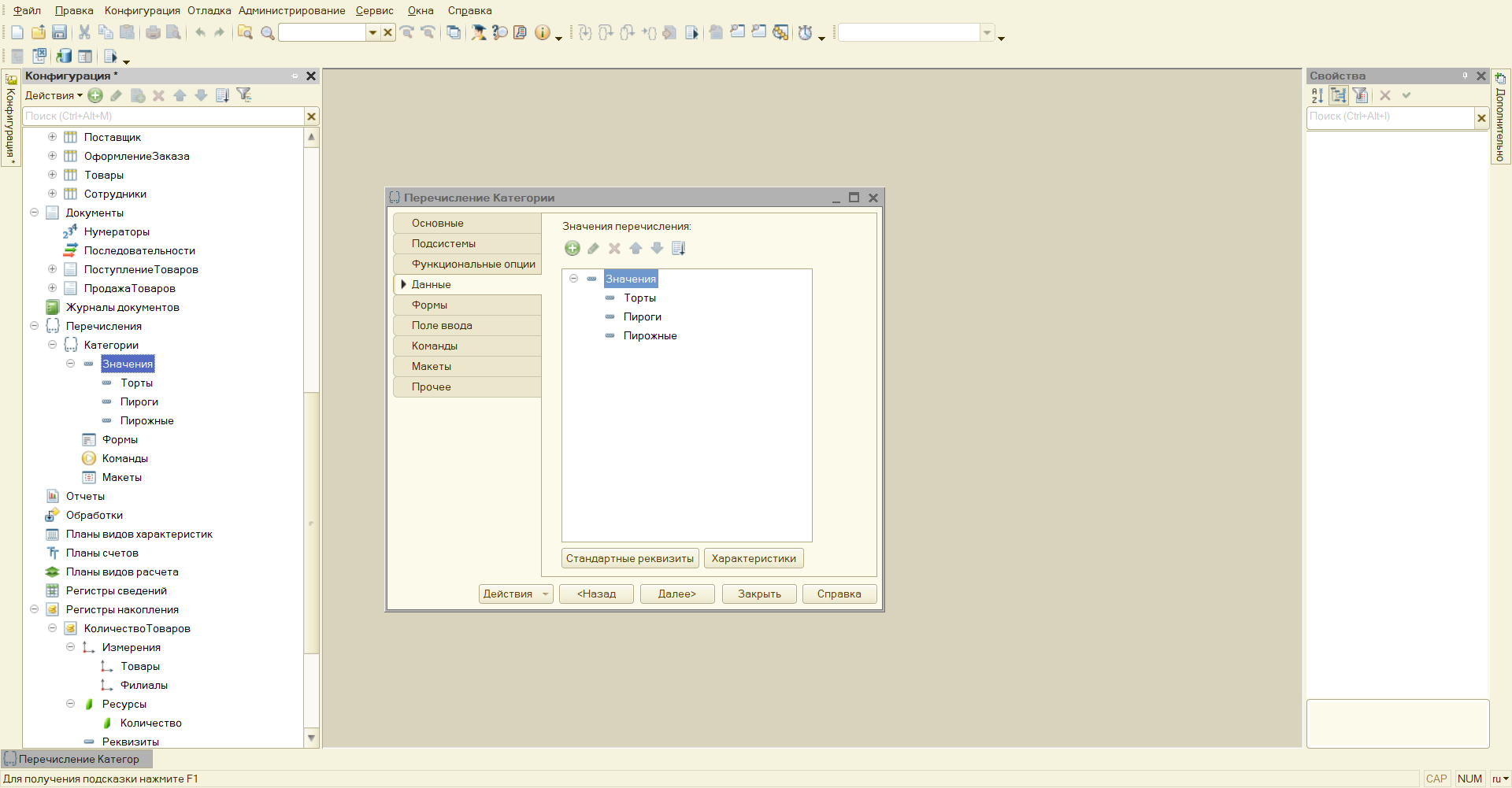
Task: Click the Edit pencil icon in enumeration dialog
Action: 593,249
